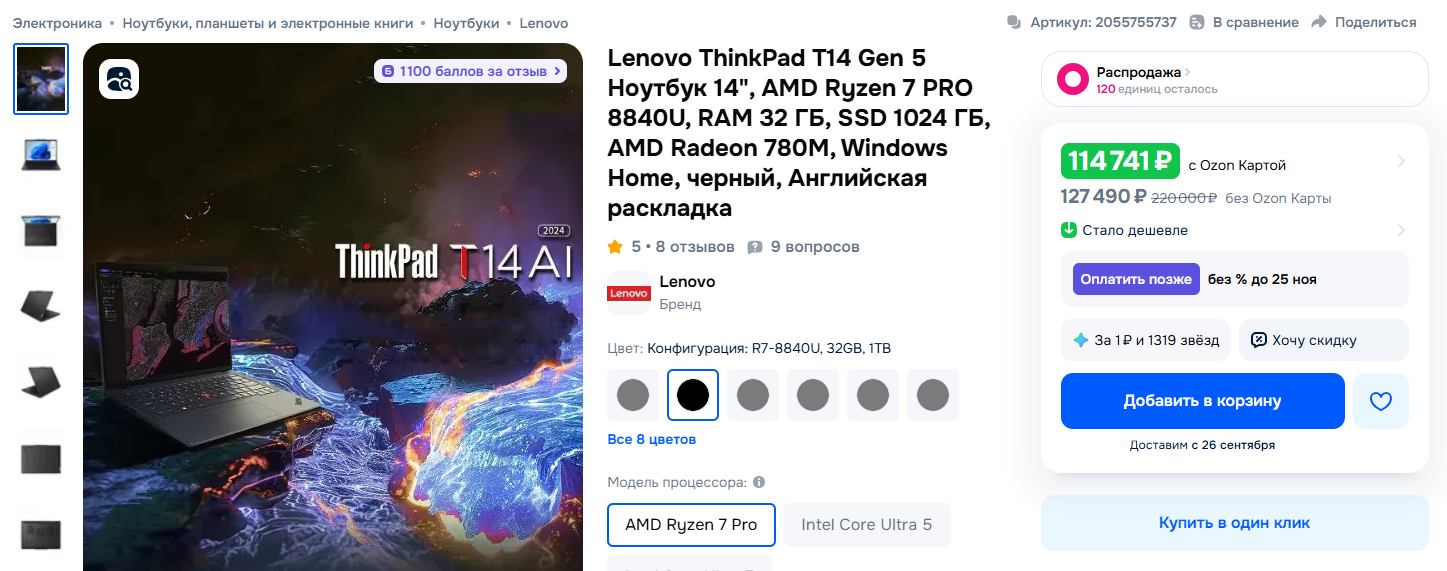This screenshot has width=1447, height=571.
Task: Open the Ноутбуки breadcrumb category
Action: point(466,23)
